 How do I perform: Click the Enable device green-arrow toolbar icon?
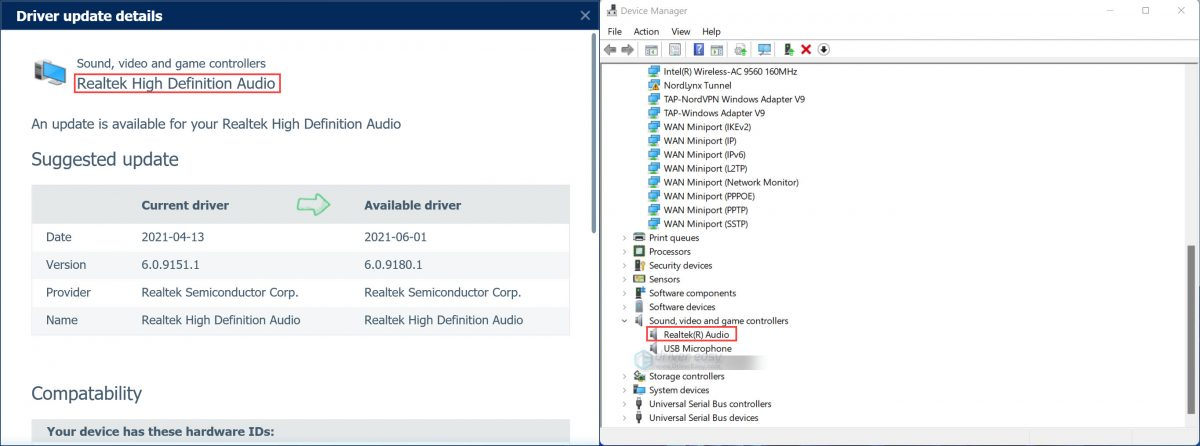point(789,49)
